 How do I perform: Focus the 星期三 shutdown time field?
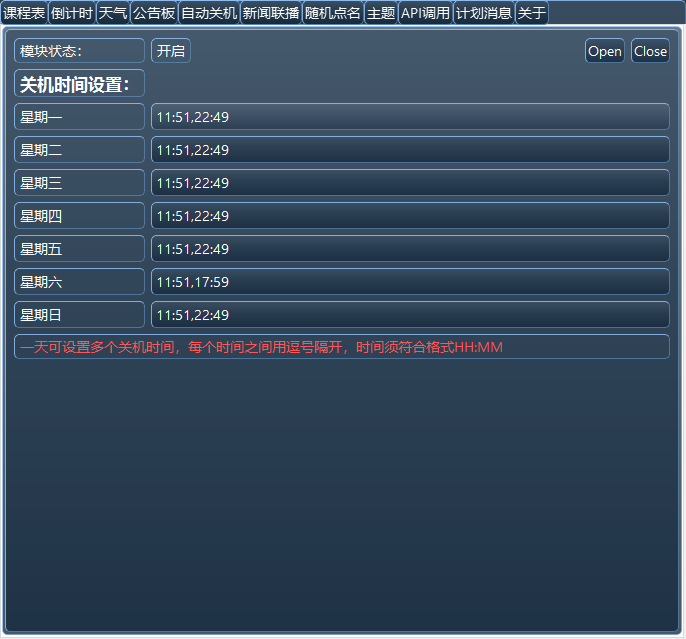410,183
